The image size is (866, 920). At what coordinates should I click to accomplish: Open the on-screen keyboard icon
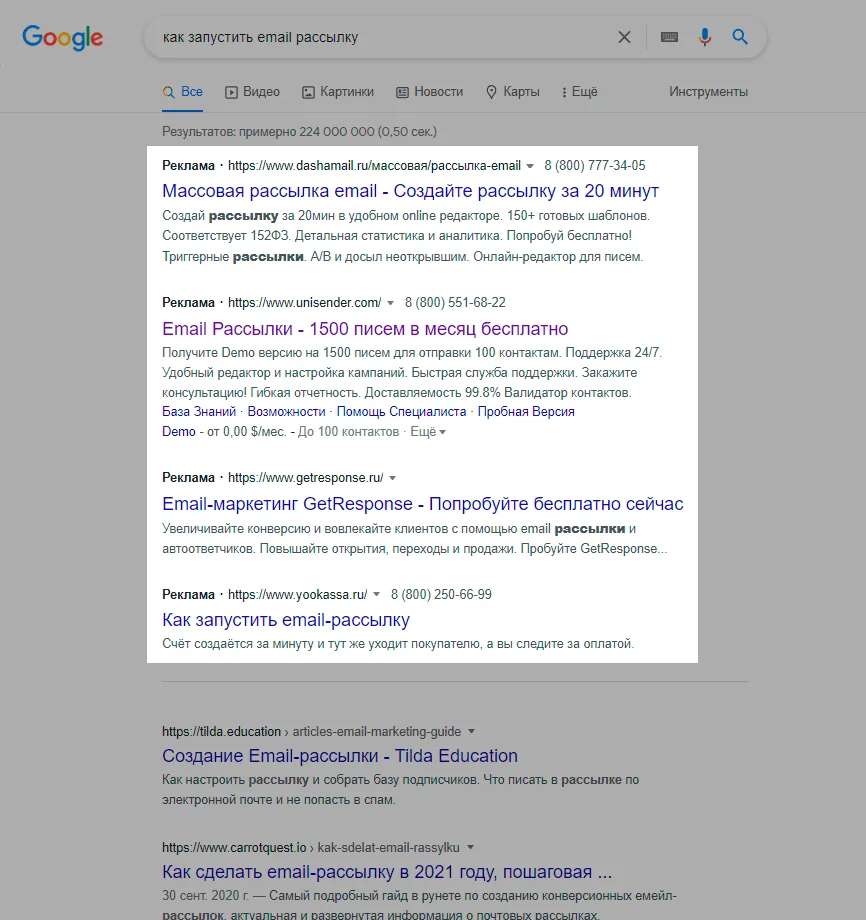coord(669,37)
